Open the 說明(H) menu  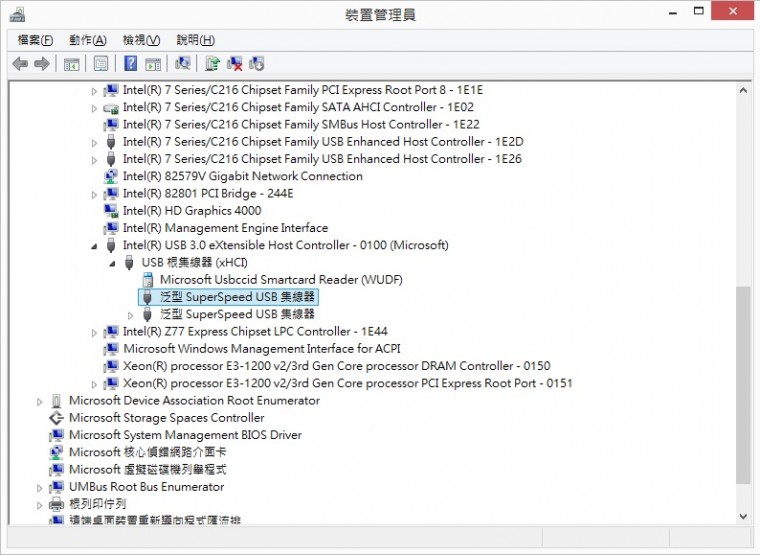[x=195, y=40]
